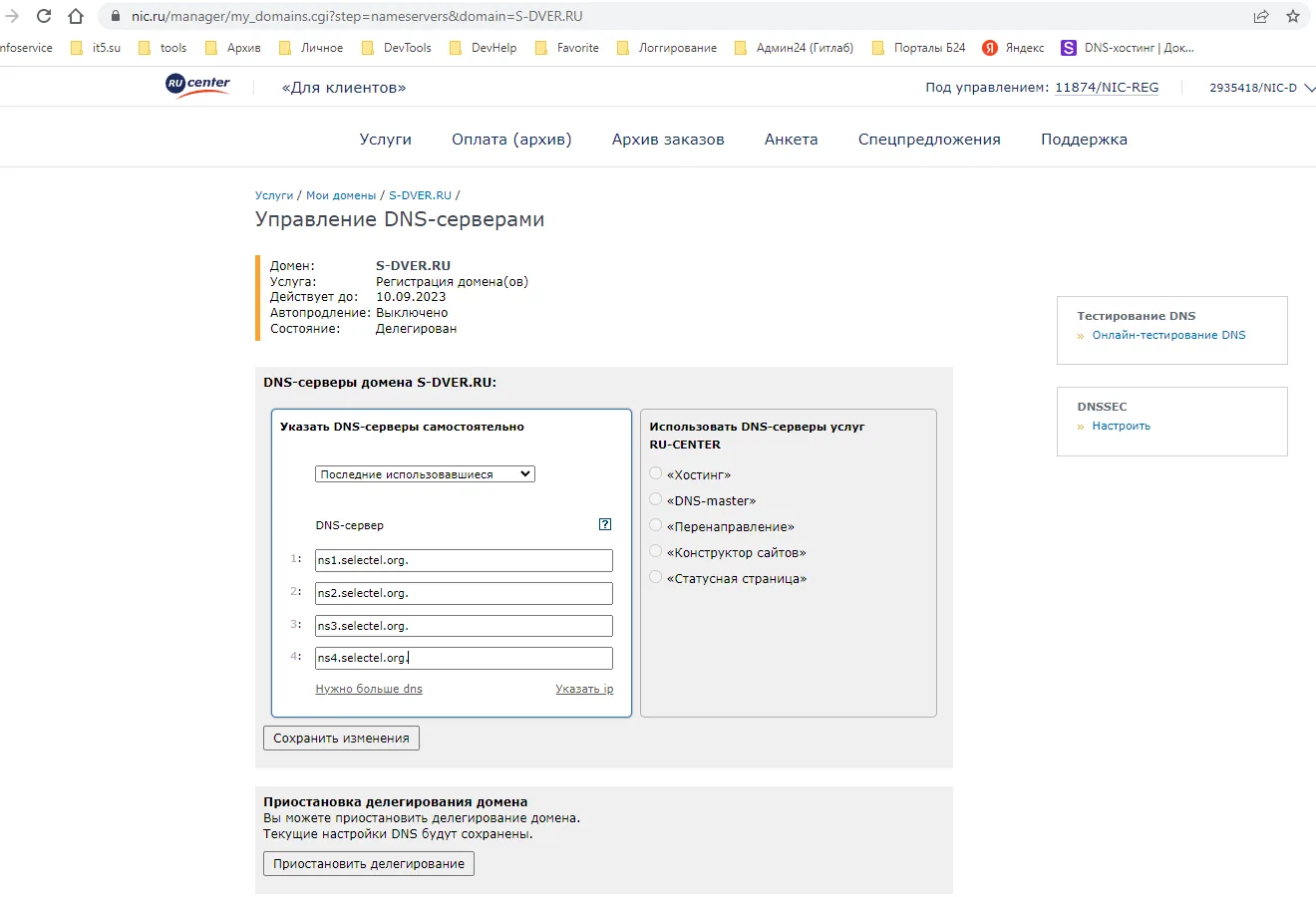Click the Сохранить изменения button
The image size is (1316, 897).
[341, 739]
